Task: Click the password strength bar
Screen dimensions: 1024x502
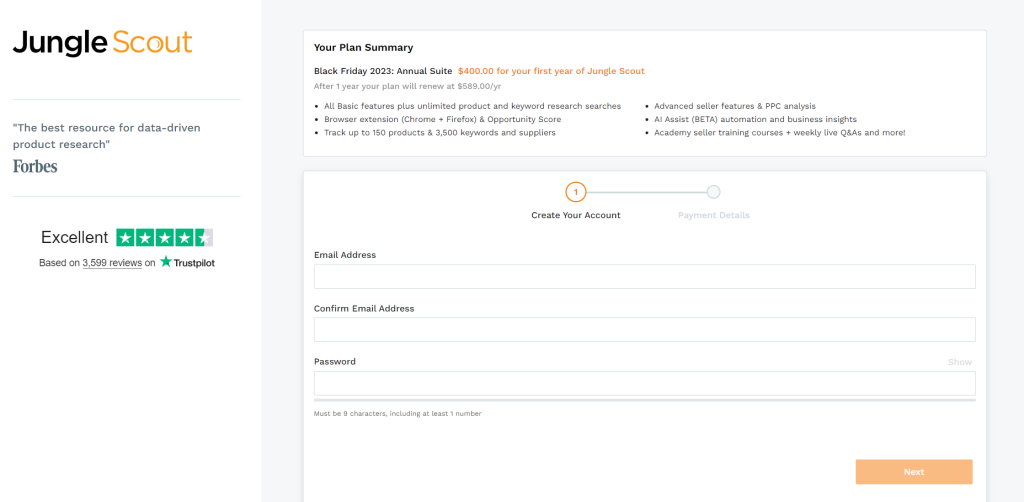Action: [645, 400]
